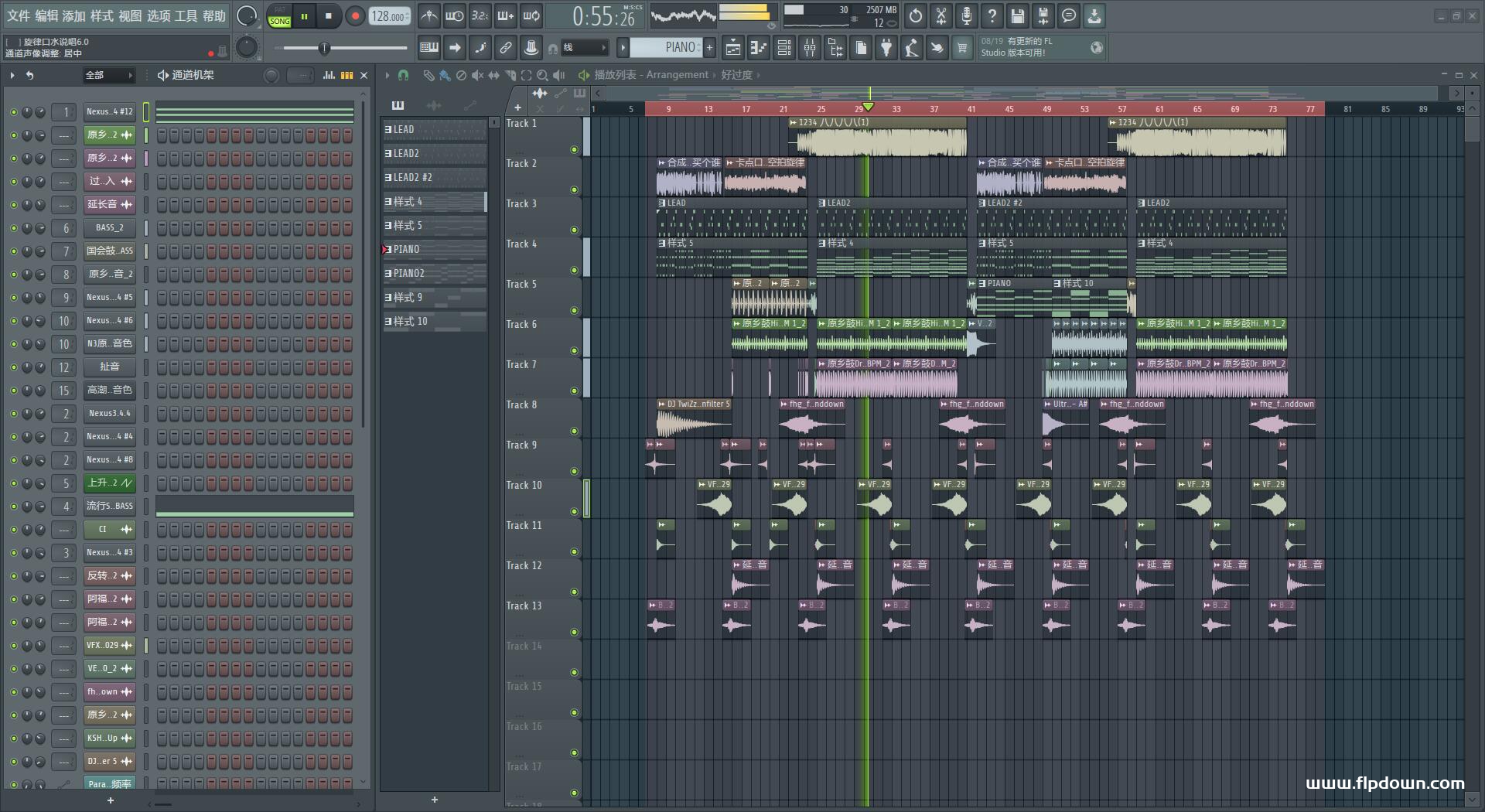Viewport: 1485px width, 812px height.
Task: Select the playlist draw pencil tool
Action: 428,75
